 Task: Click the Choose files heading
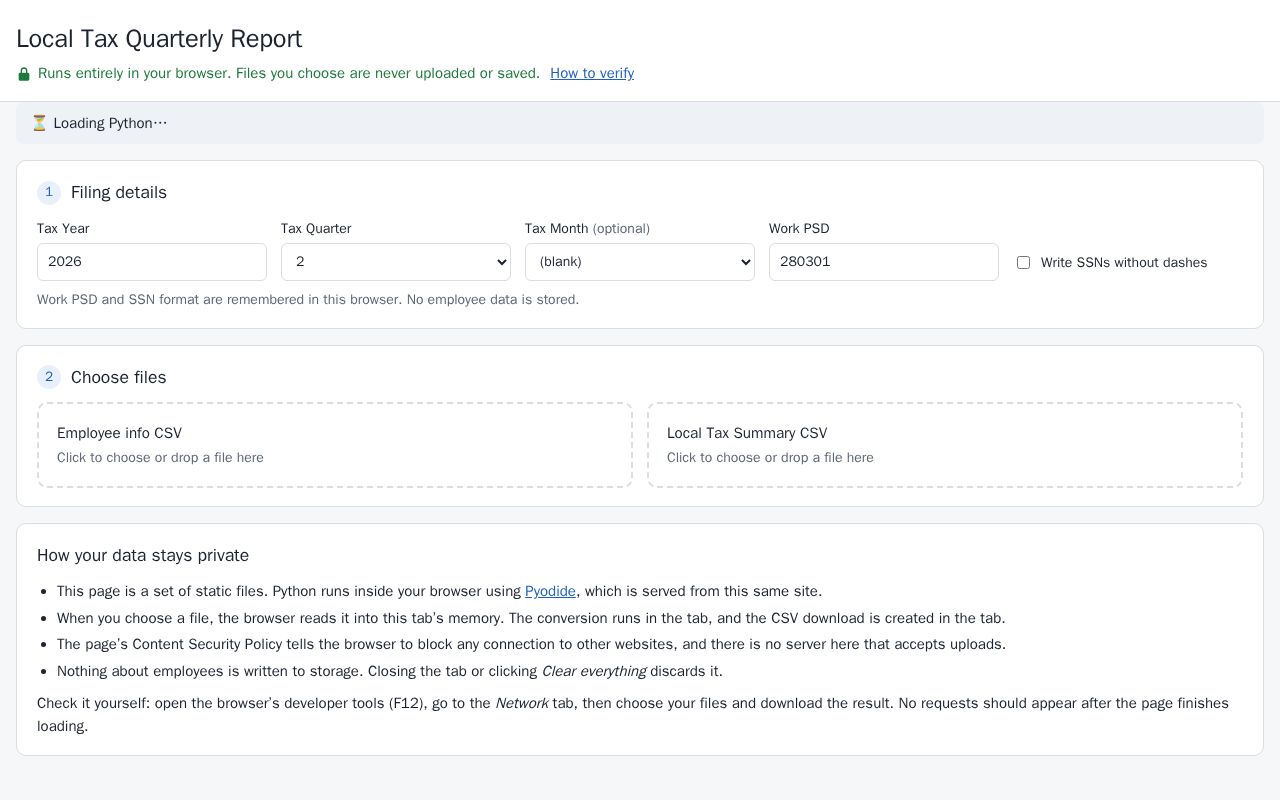119,377
